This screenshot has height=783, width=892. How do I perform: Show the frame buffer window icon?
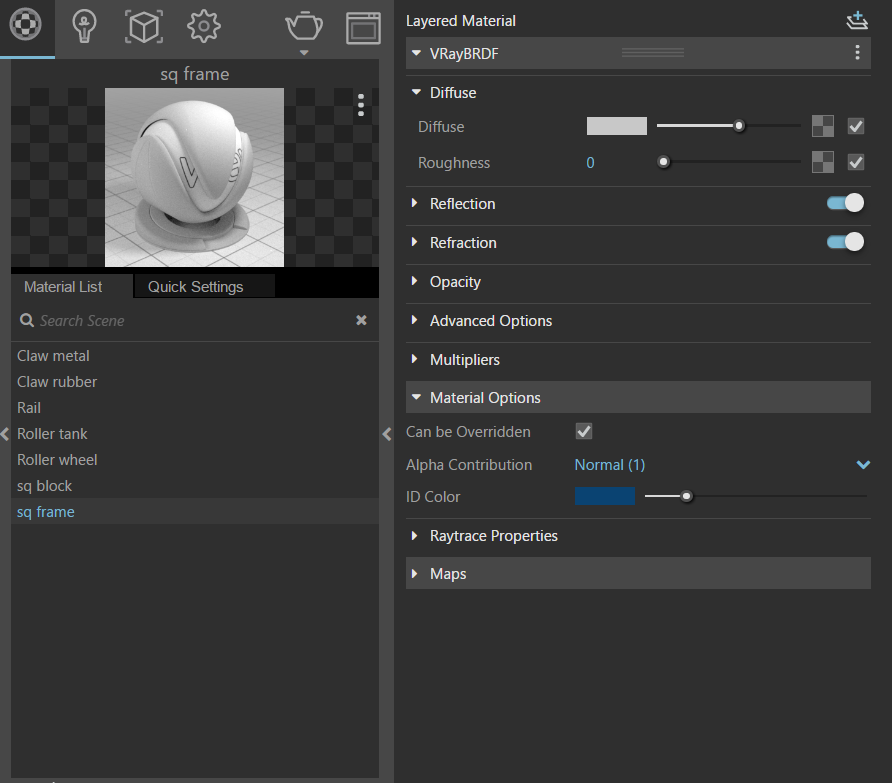click(x=363, y=28)
